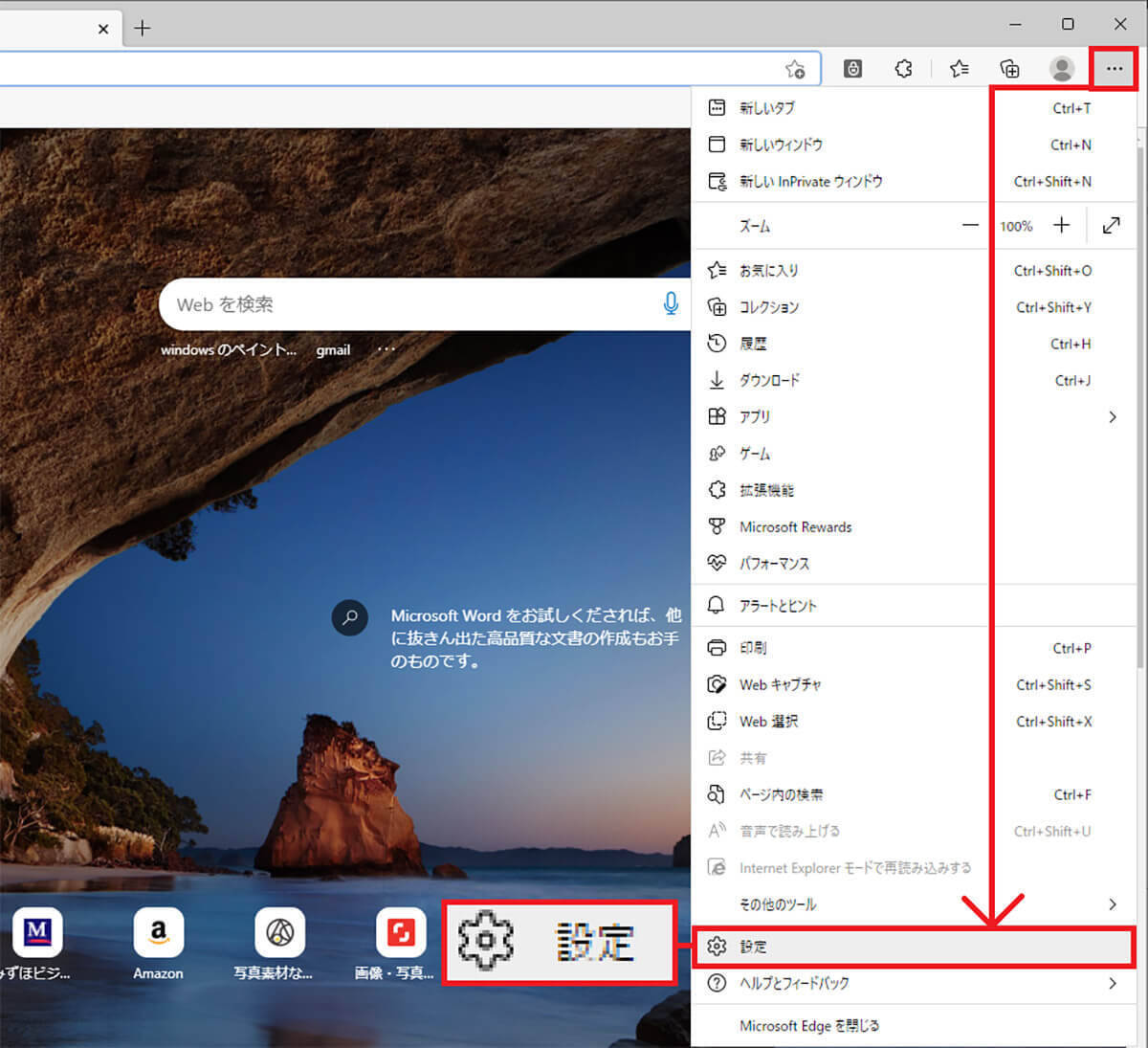Add this page to favorites star icon
Image resolution: width=1148 pixels, height=1048 pixels.
click(x=794, y=69)
